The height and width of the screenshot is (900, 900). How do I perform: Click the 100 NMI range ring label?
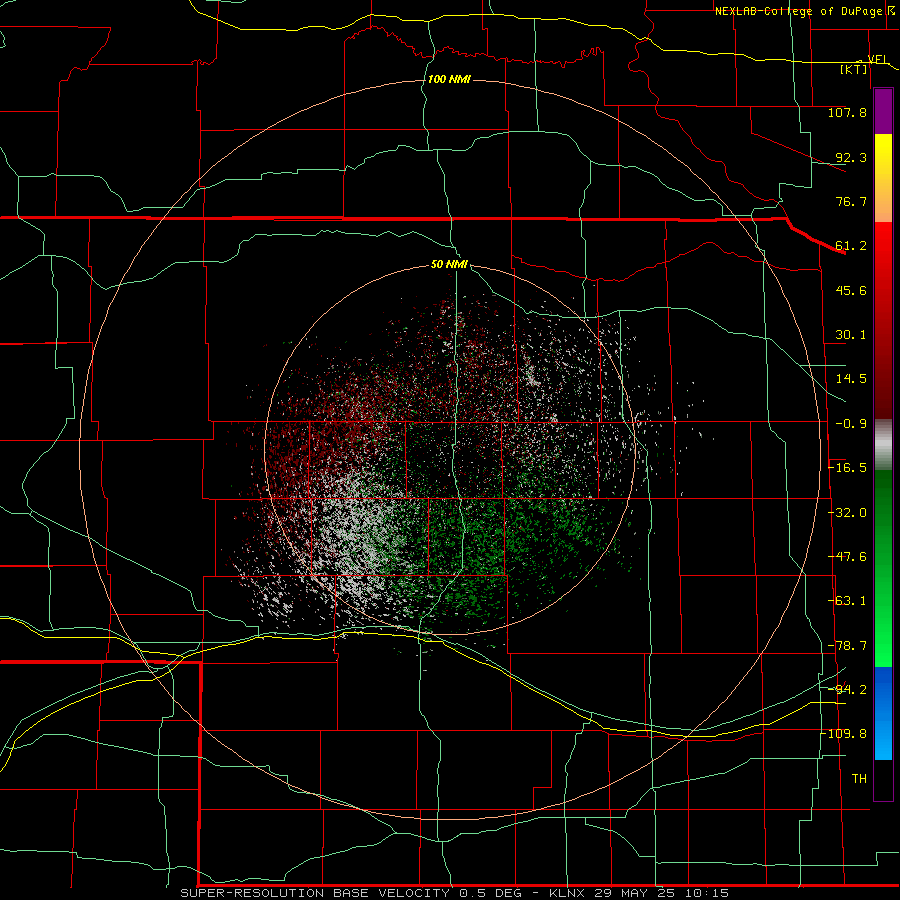449,79
